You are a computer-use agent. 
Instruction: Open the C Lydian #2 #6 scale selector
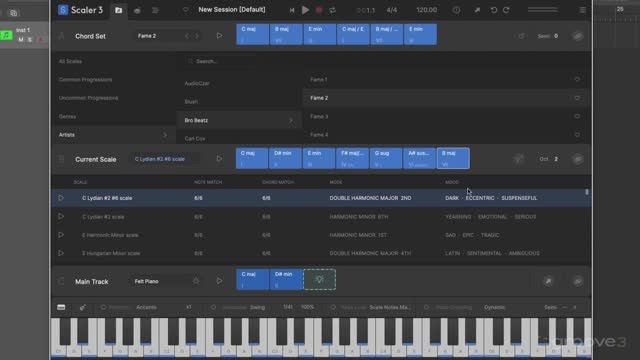coord(165,159)
